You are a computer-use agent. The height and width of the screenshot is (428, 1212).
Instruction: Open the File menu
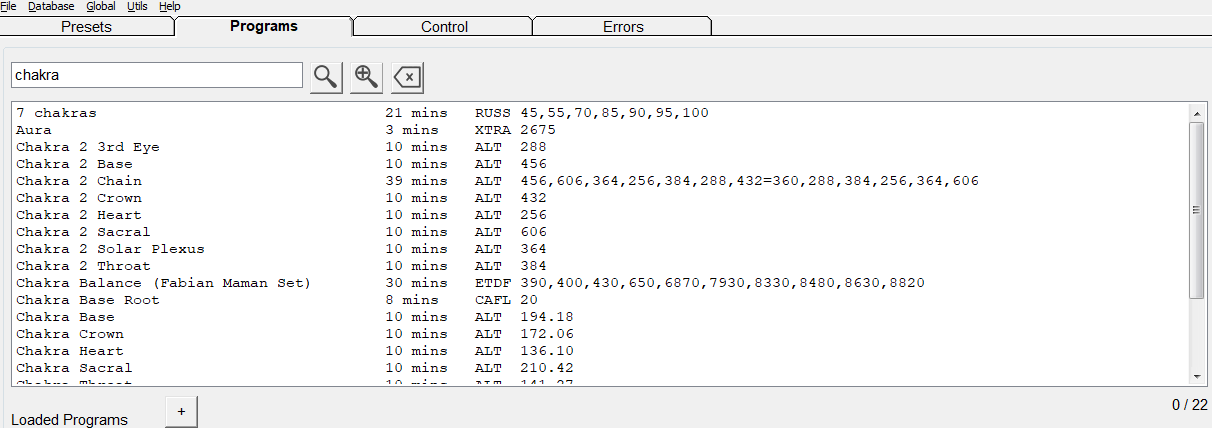pos(8,6)
